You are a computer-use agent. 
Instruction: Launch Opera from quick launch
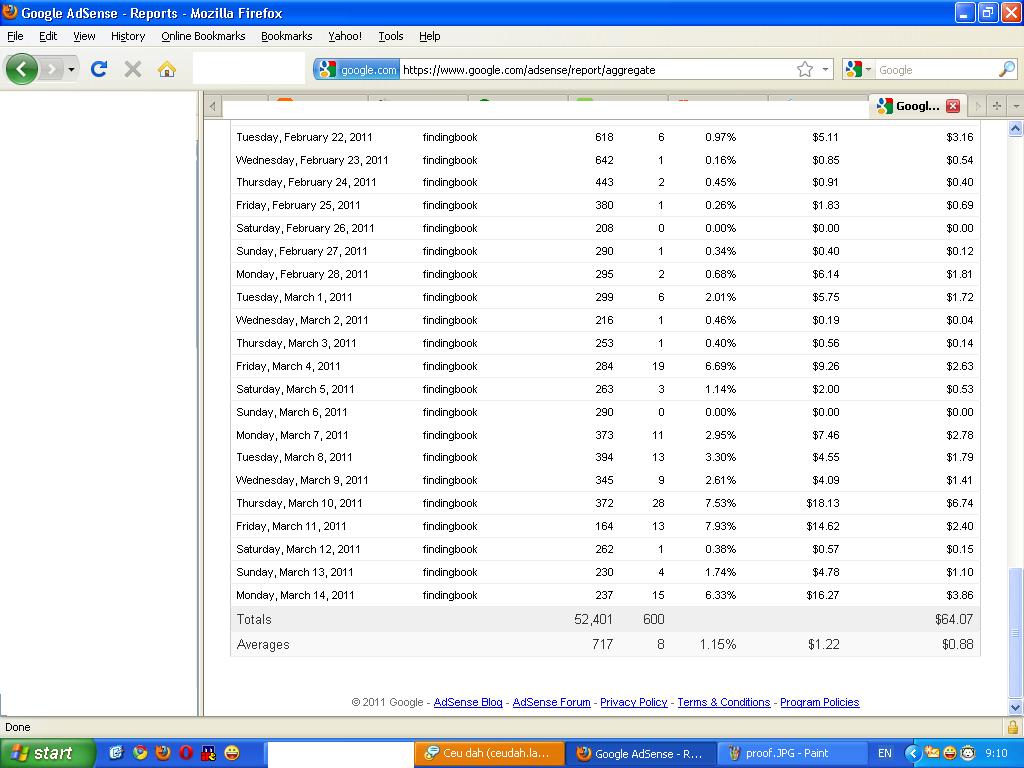186,753
